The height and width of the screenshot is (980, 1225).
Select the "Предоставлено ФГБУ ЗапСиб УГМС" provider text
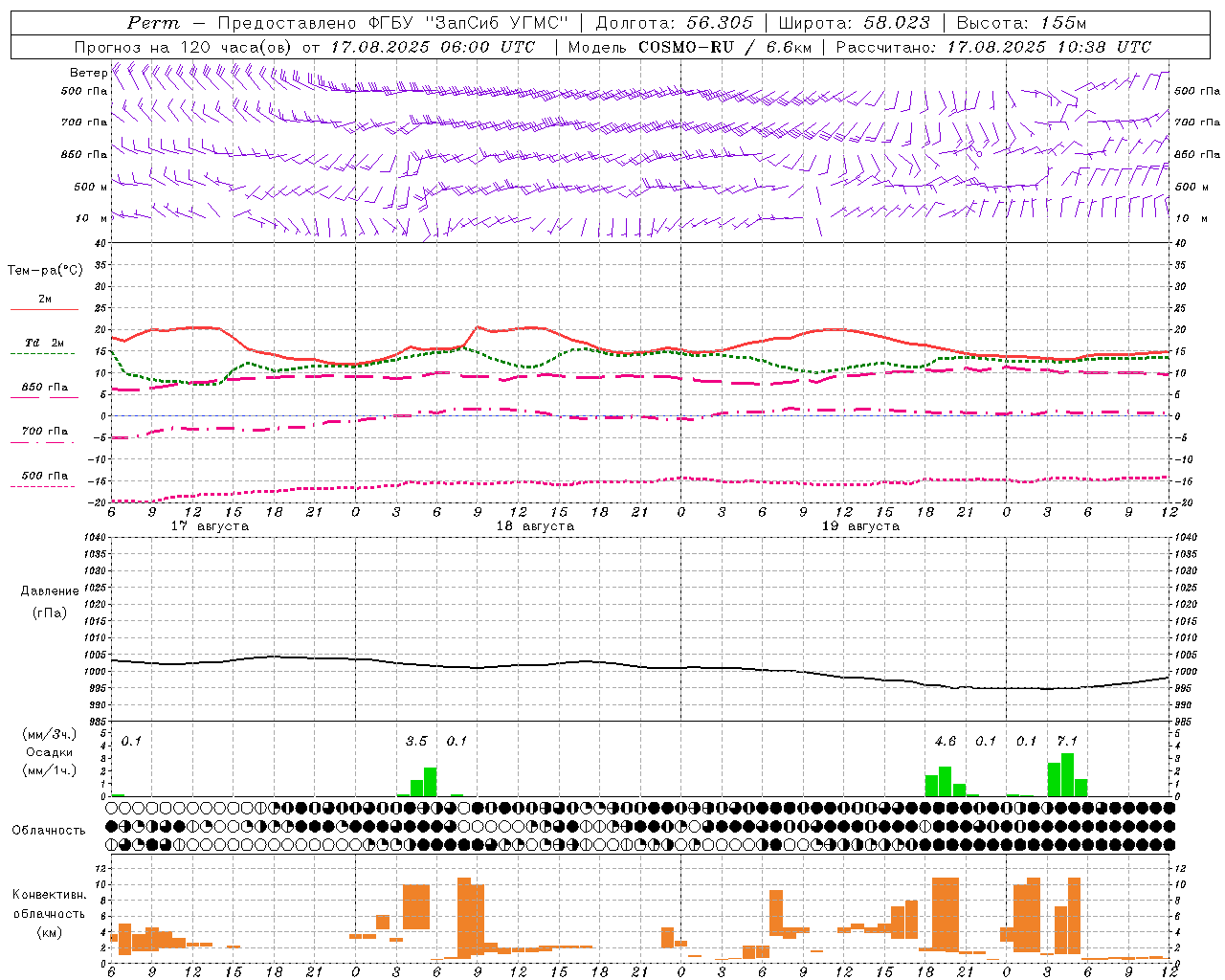coord(393,23)
